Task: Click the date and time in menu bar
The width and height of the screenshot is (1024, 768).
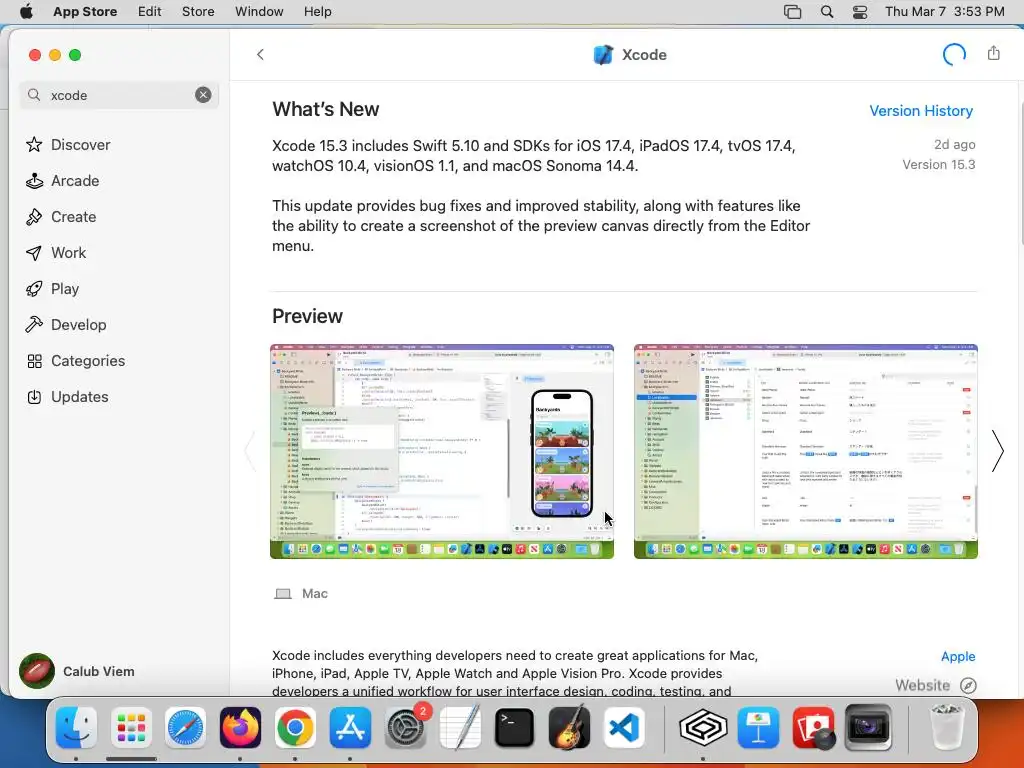Action: pyautogui.click(x=944, y=12)
